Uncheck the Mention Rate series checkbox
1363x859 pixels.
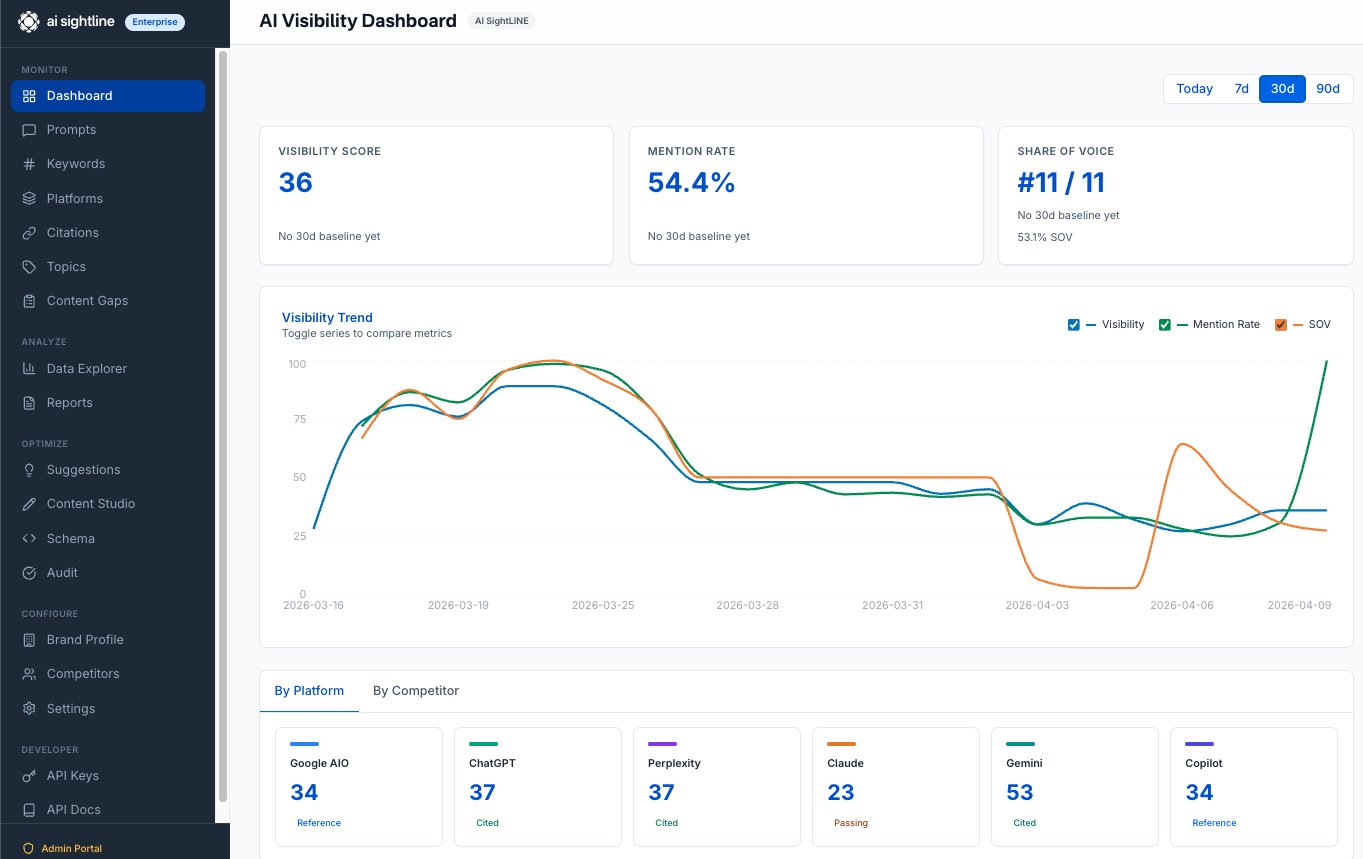(1165, 325)
